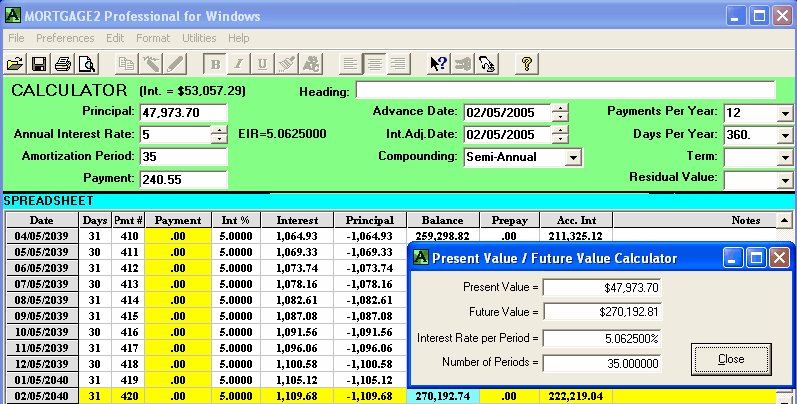Increase the Annual Interest Rate with spinner
This screenshot has height=404, width=797.
click(218, 129)
